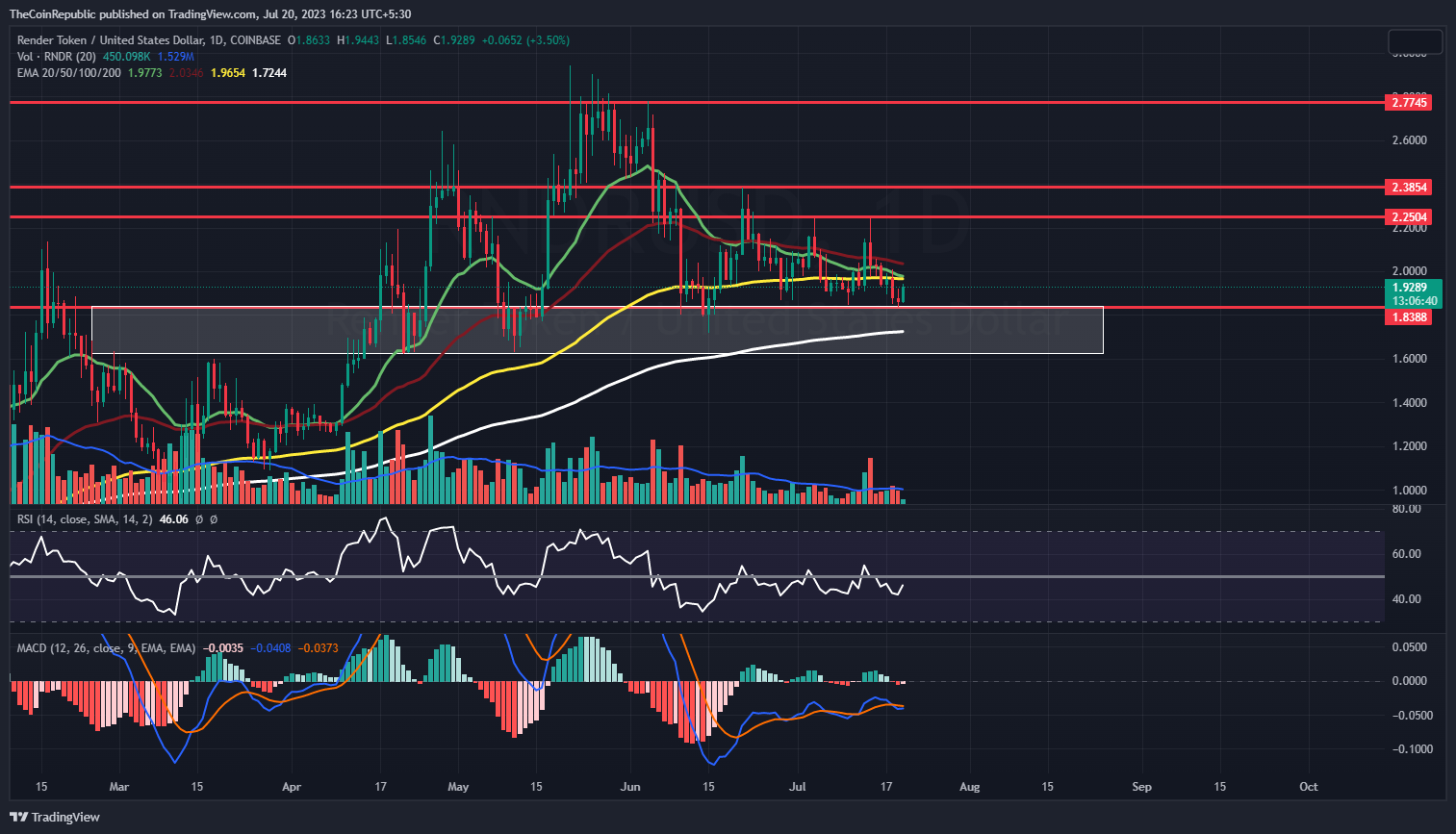Click 40.00 on the RSI axis

click(x=1407, y=599)
